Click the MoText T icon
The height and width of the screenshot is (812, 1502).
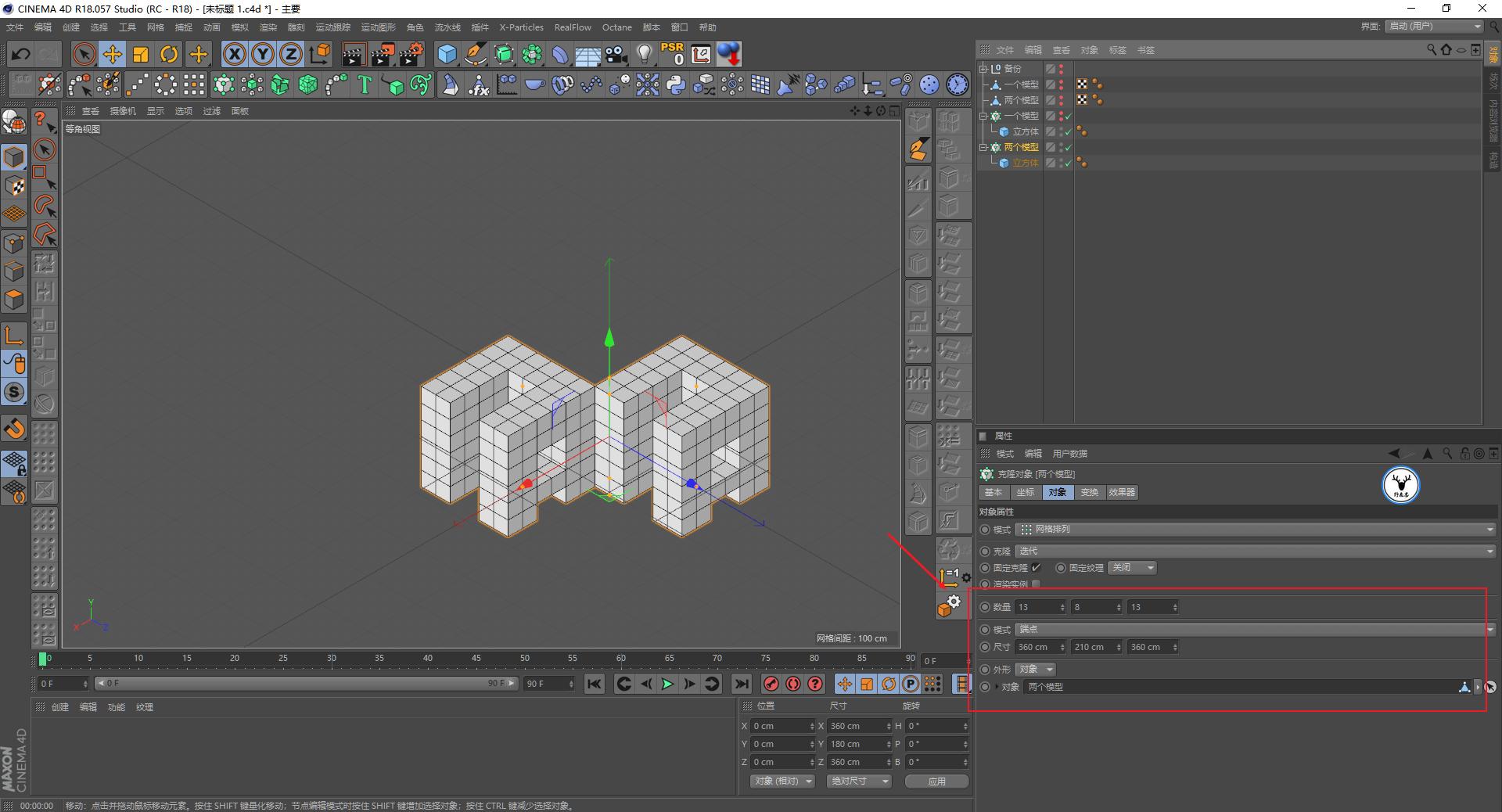pyautogui.click(x=365, y=84)
